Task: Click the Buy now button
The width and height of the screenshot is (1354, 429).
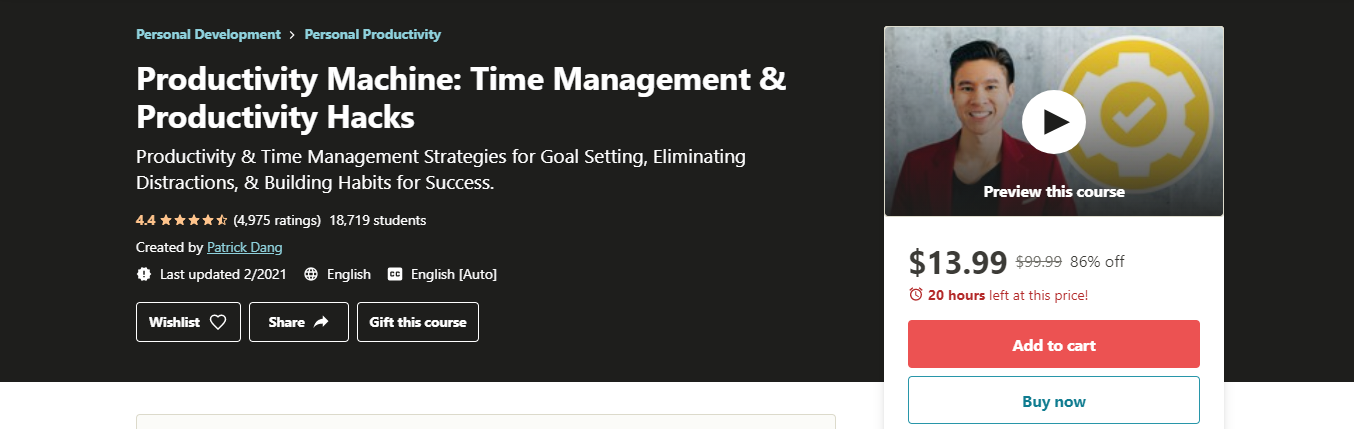Action: coord(1053,401)
